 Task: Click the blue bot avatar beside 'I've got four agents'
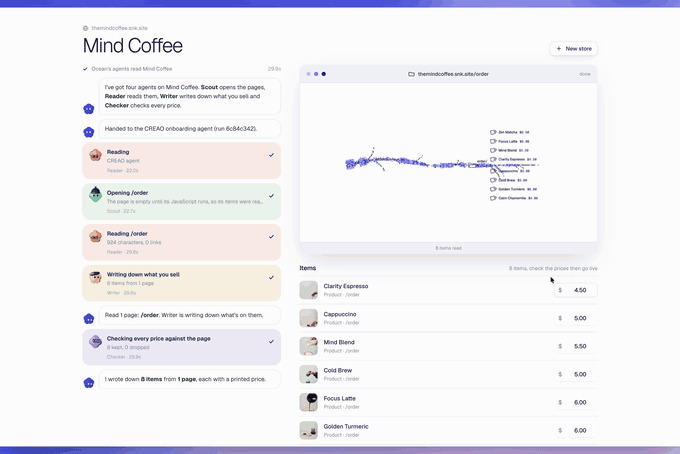89,109
